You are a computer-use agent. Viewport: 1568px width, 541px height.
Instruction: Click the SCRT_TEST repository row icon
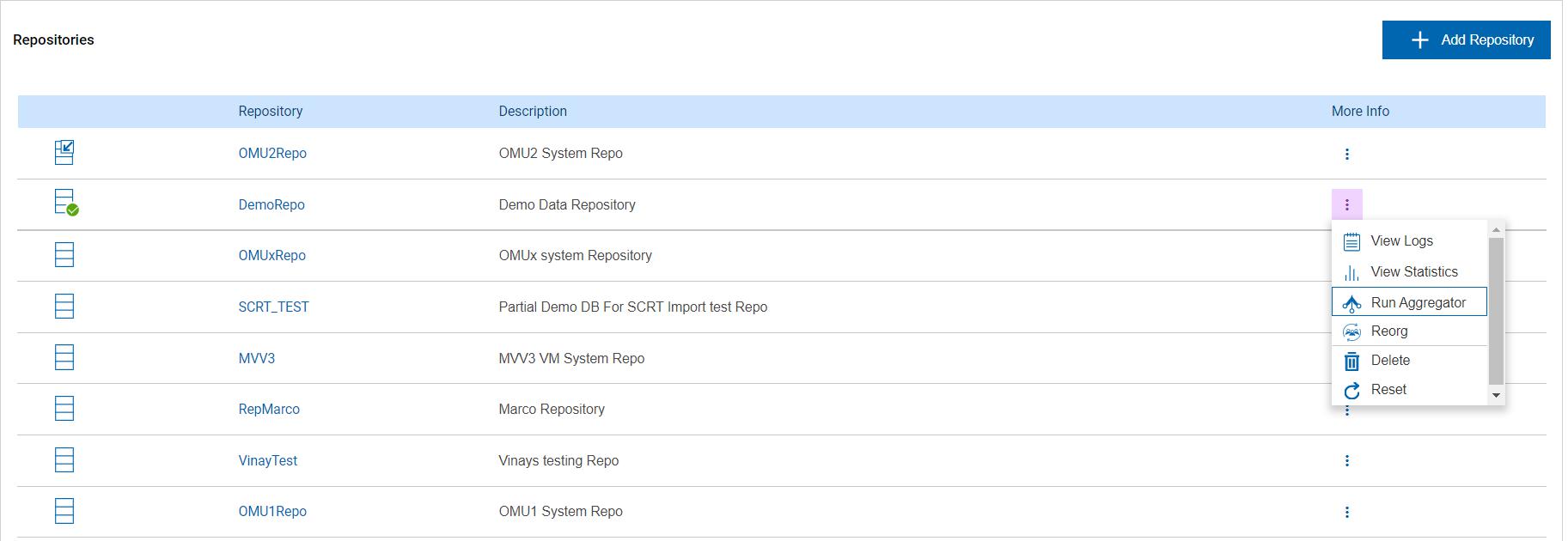tap(64, 307)
